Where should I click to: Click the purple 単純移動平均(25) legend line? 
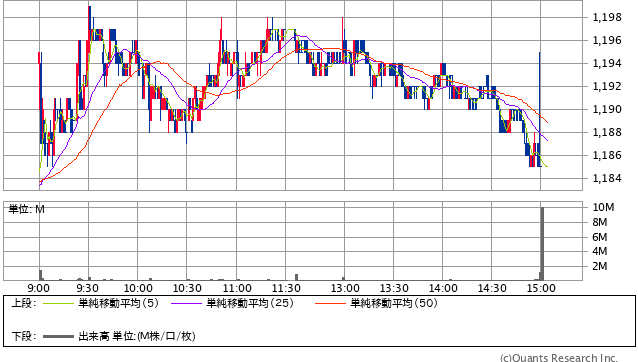186,303
